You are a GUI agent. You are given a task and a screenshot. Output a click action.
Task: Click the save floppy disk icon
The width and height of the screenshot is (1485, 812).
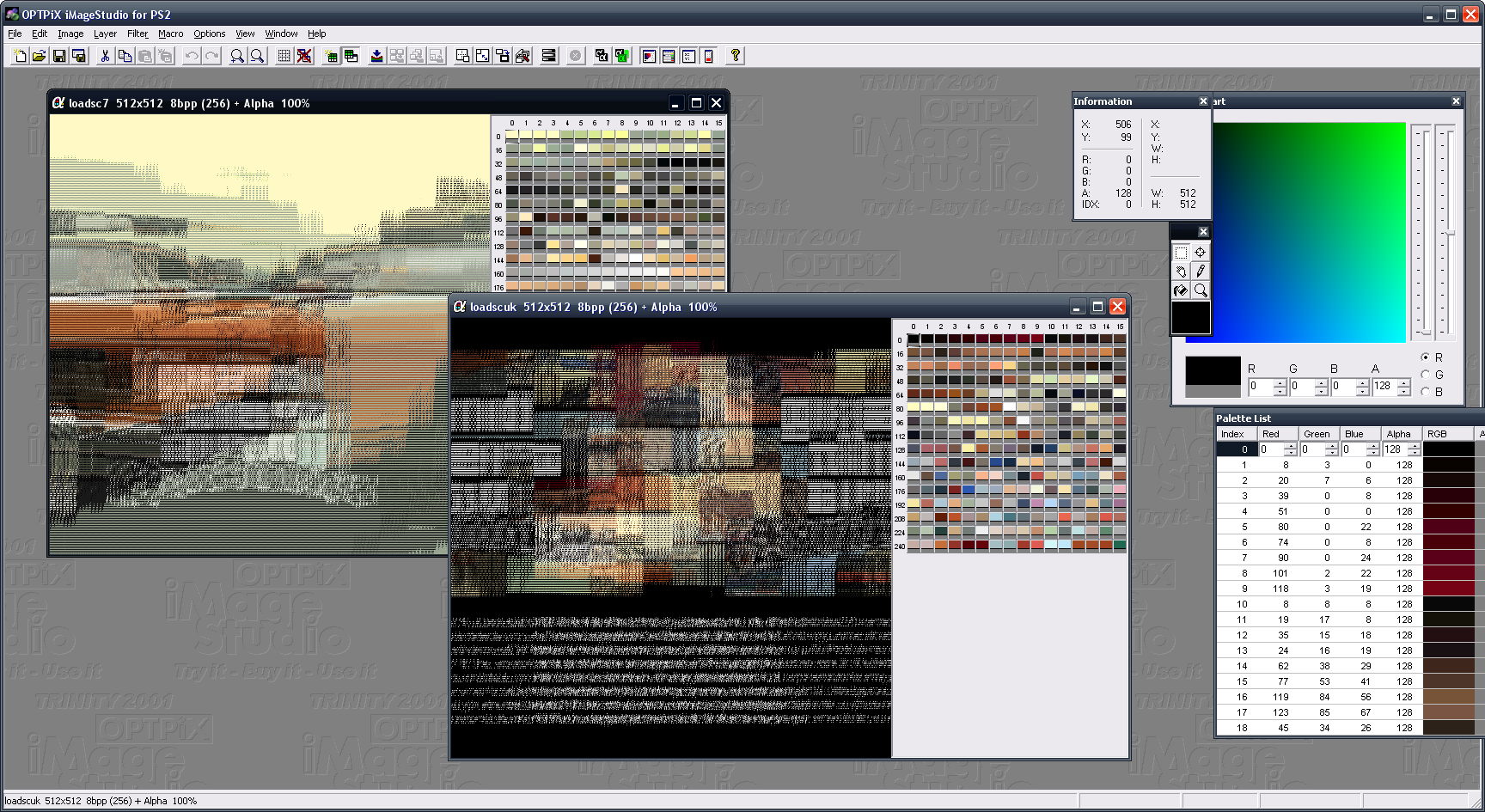click(x=59, y=56)
